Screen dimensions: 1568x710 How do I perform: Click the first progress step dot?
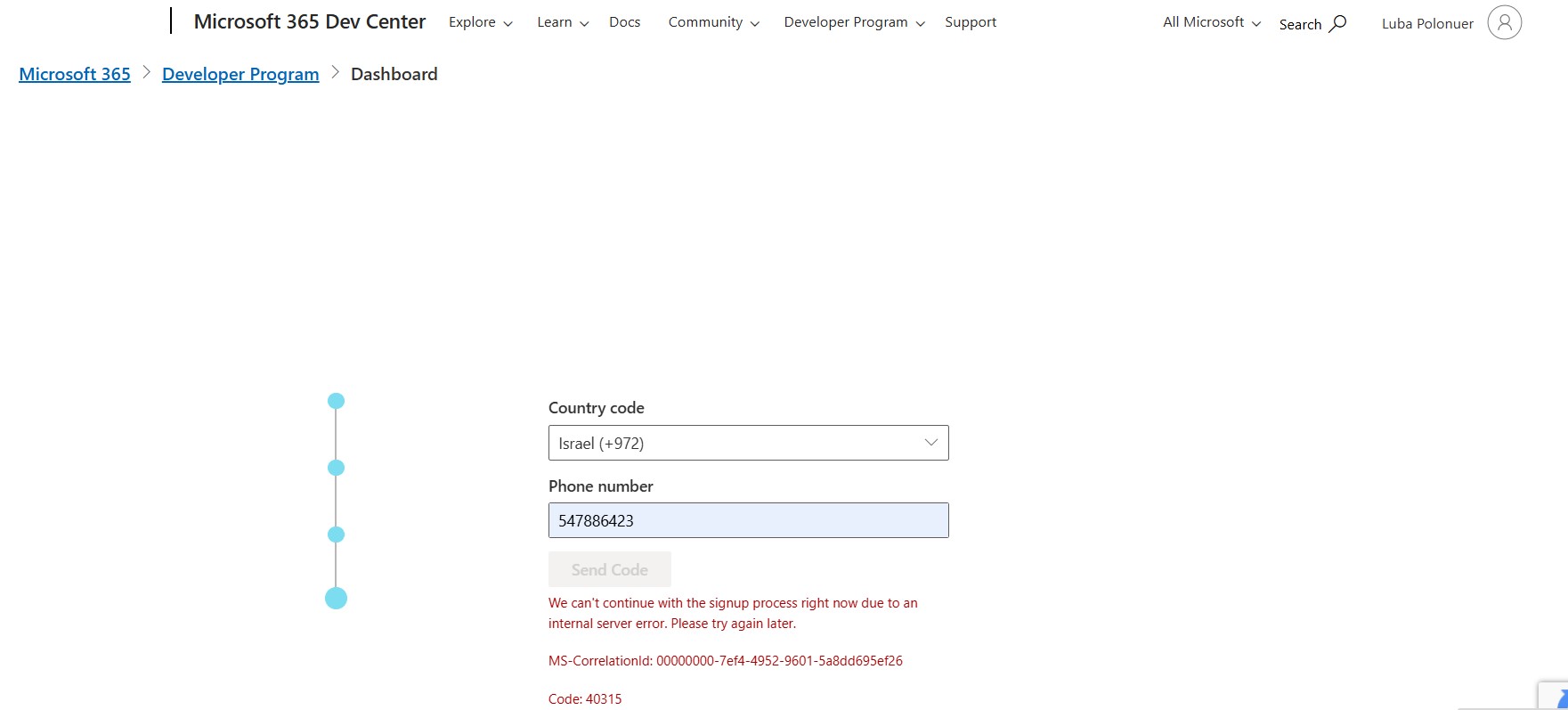point(336,401)
